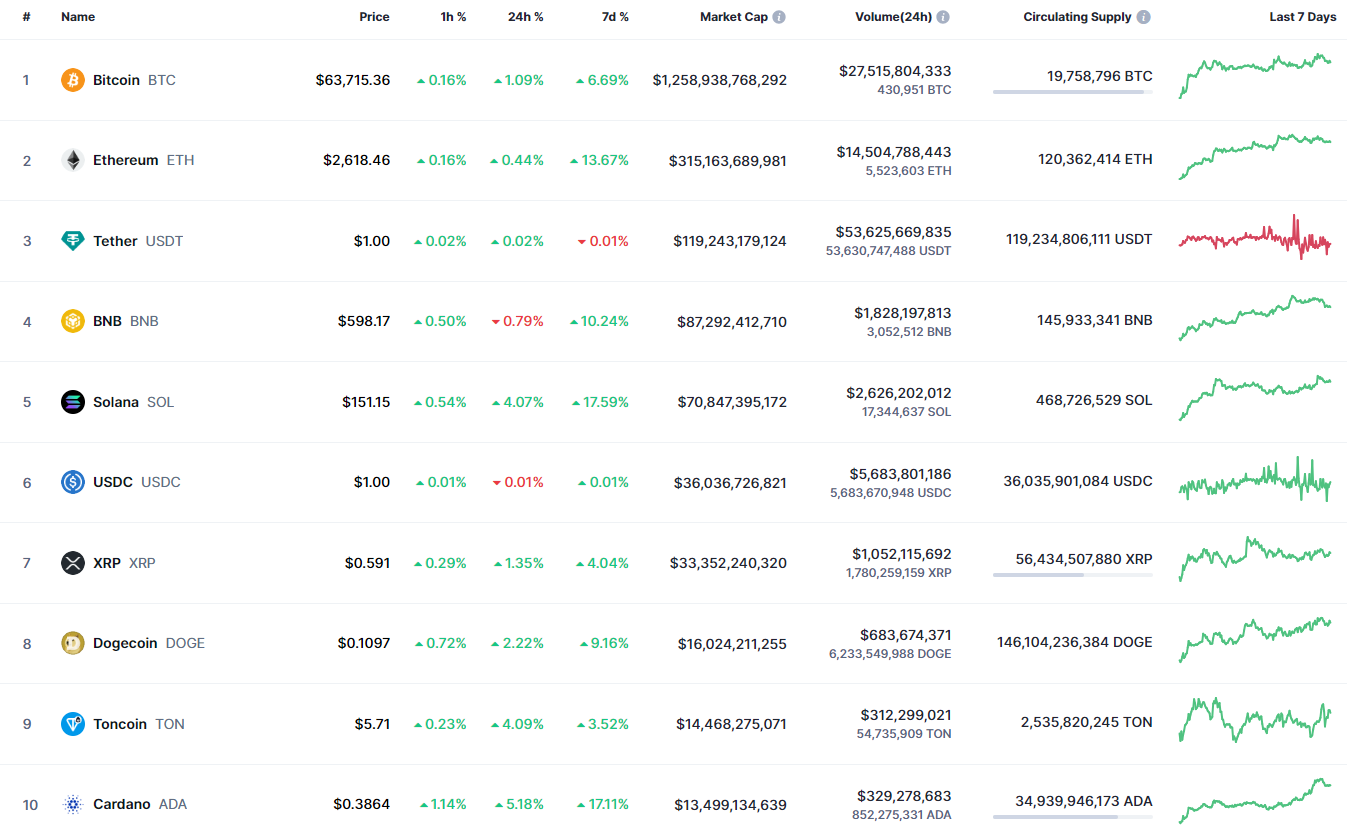The image size is (1365, 831).
Task: Open Cardano's 7-day price chart
Action: [1255, 800]
